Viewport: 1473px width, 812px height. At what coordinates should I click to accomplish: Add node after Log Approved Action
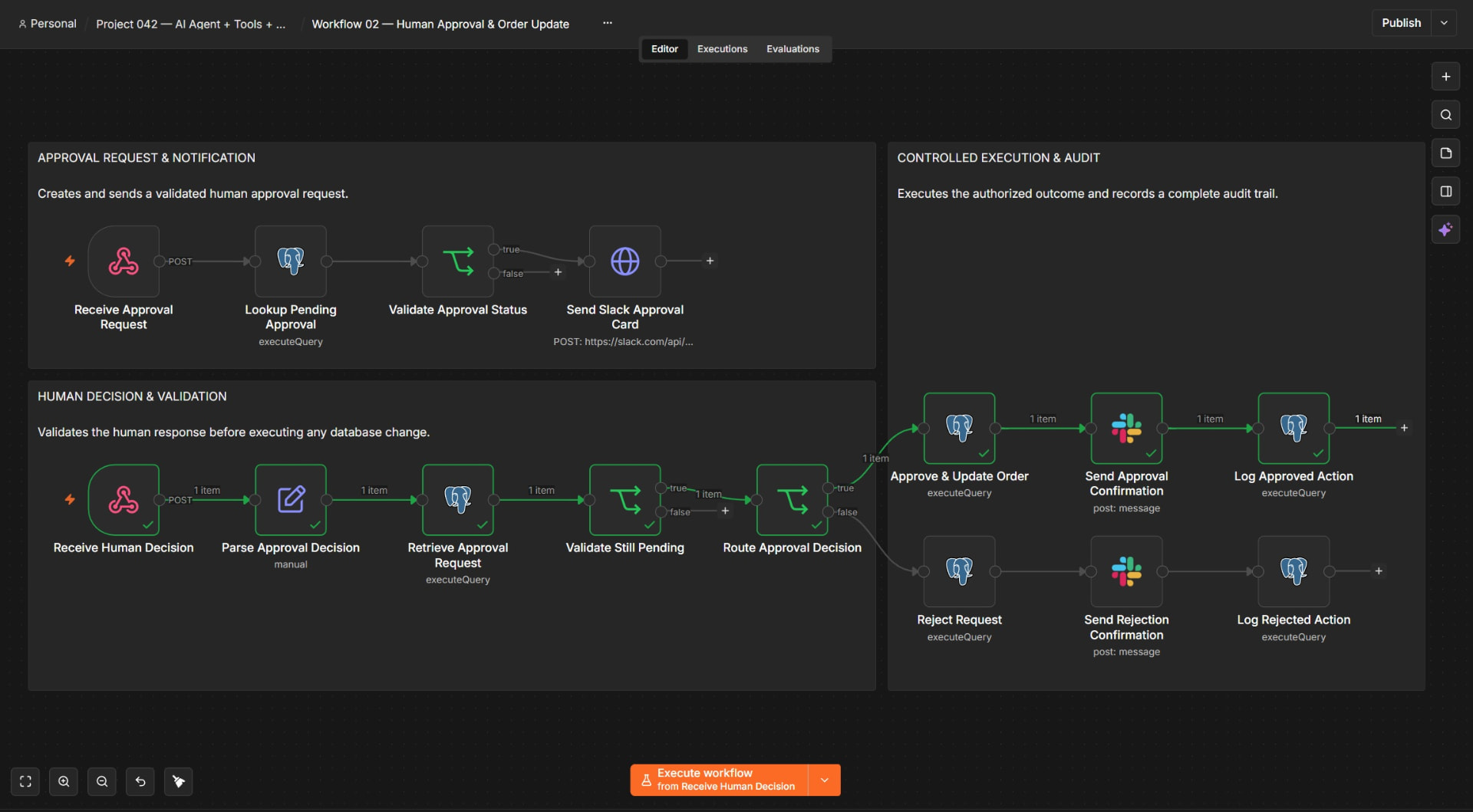pos(1404,428)
